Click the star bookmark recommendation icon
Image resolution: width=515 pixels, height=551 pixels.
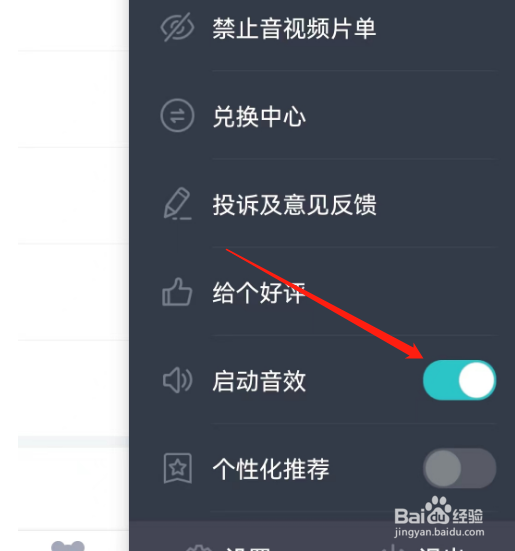[x=178, y=468]
